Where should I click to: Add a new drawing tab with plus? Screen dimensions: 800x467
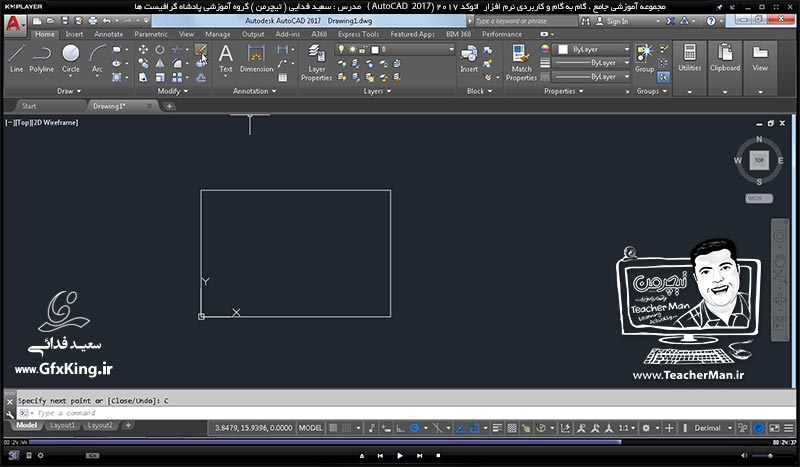[169, 106]
